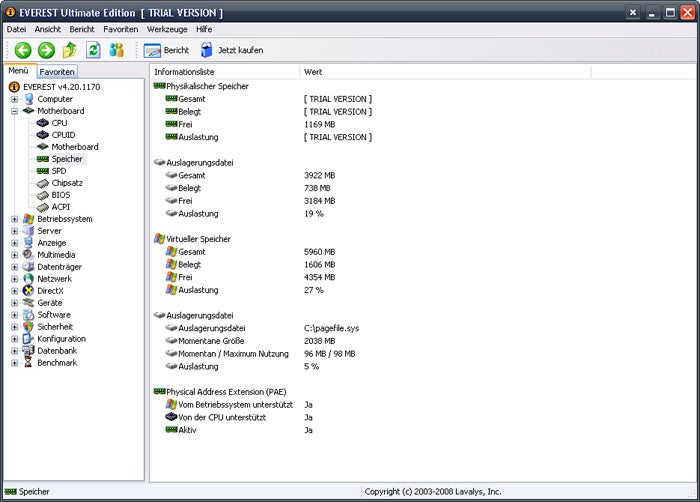Click the 5960 MB virtual total value

coord(319,252)
